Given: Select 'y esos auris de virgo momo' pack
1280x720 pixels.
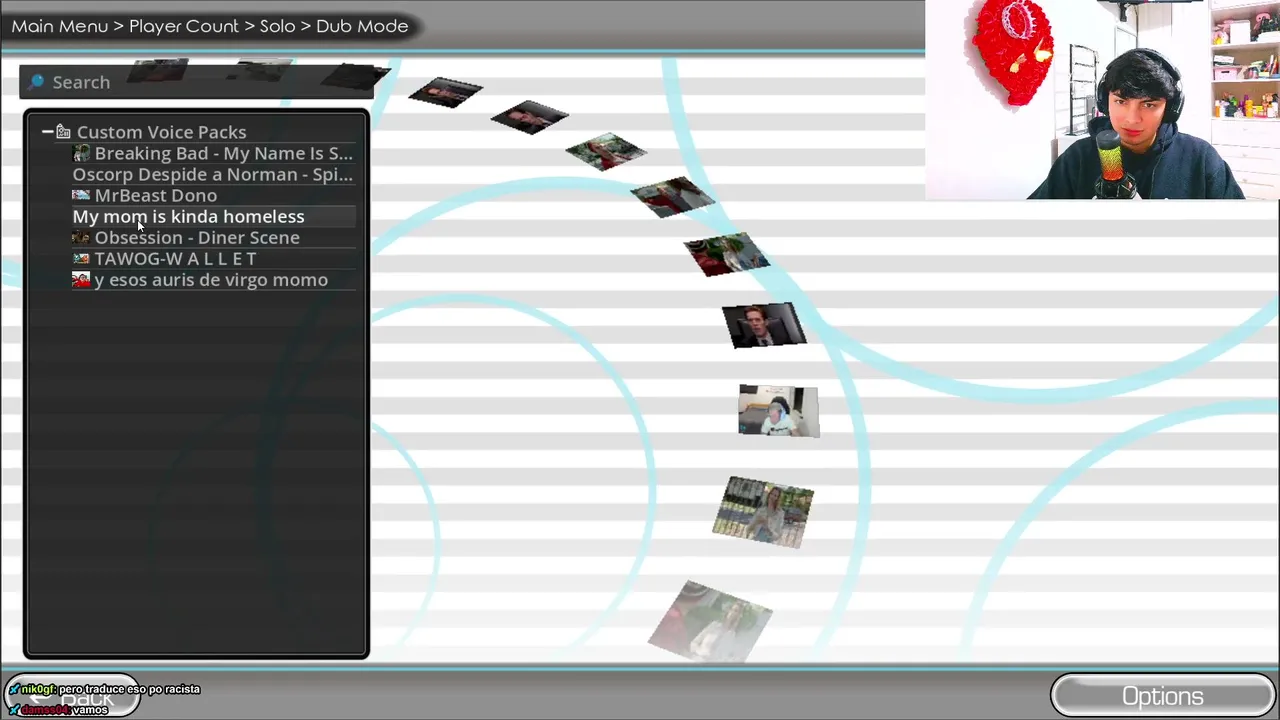Looking at the screenshot, I should (213, 280).
